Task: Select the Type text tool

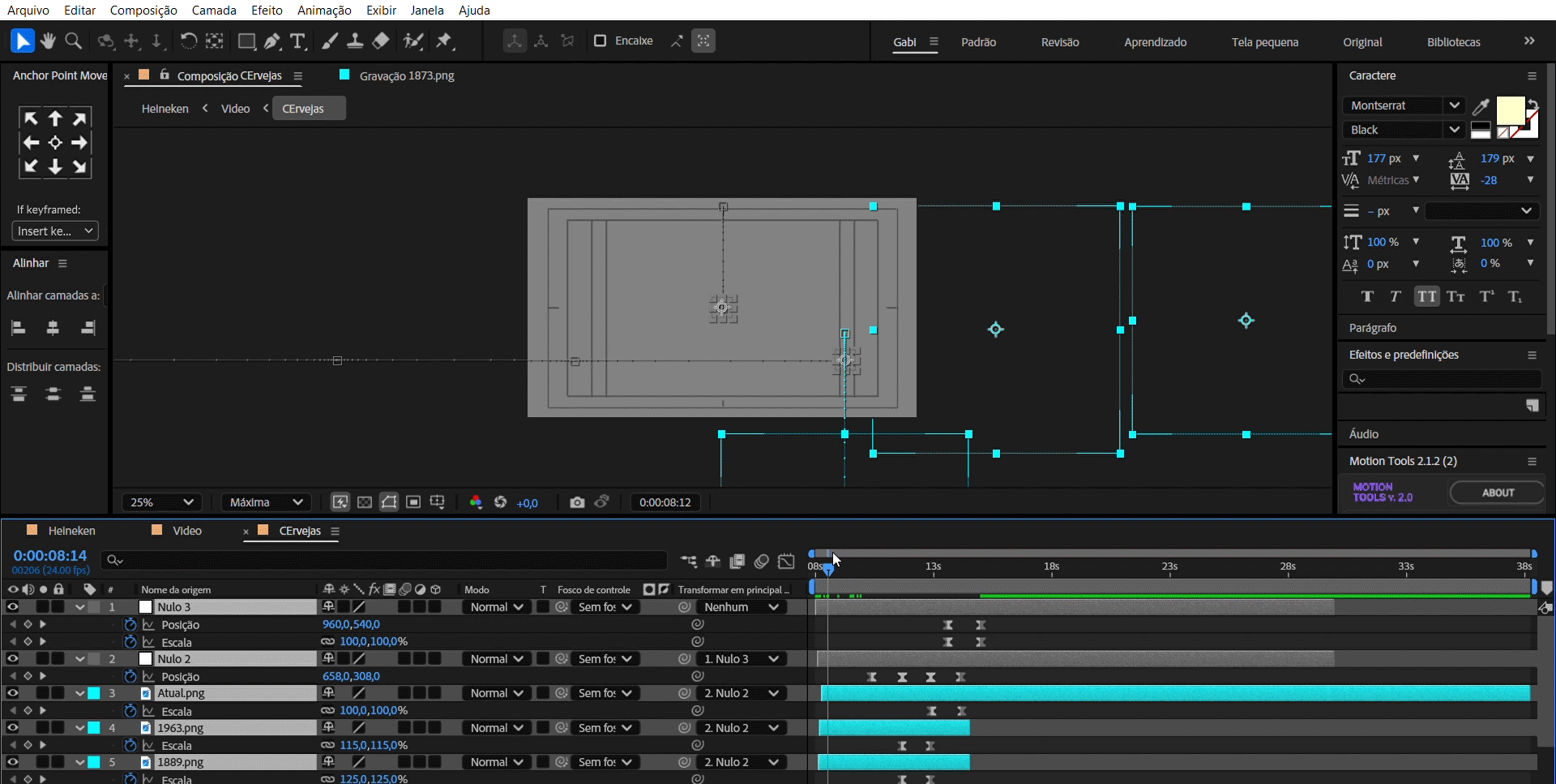Action: point(298,40)
